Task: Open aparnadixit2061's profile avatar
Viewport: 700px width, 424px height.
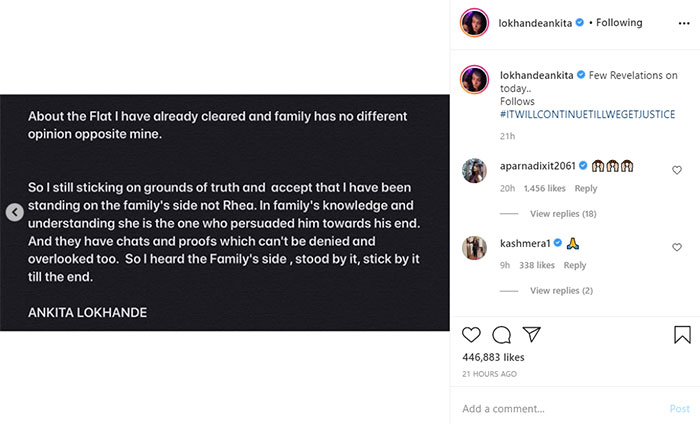Action: [x=474, y=170]
